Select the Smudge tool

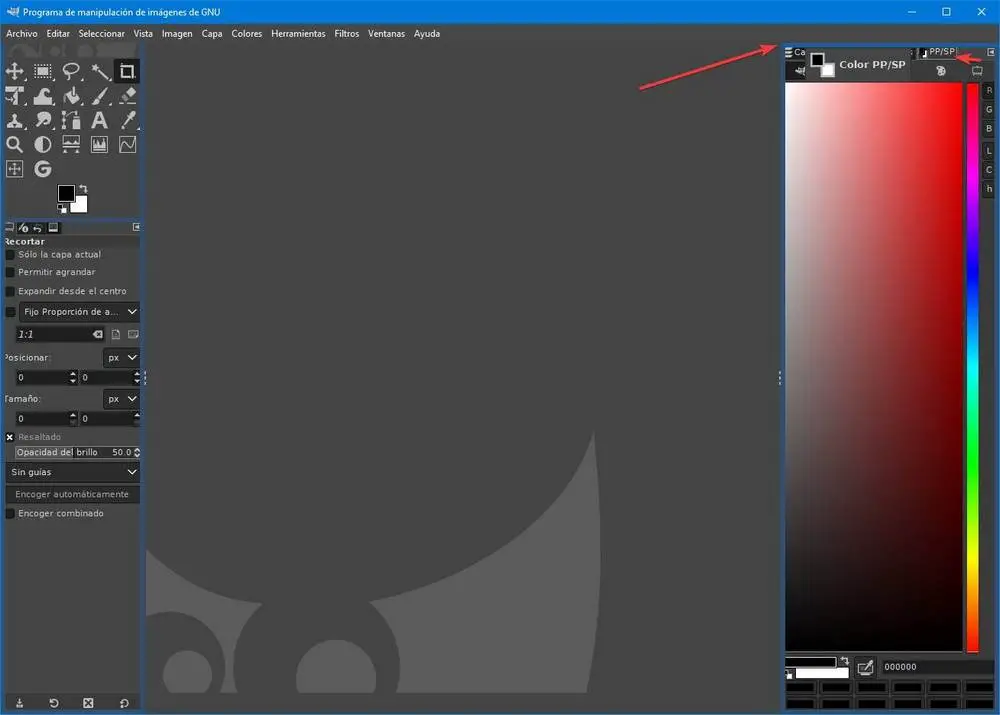coord(43,121)
